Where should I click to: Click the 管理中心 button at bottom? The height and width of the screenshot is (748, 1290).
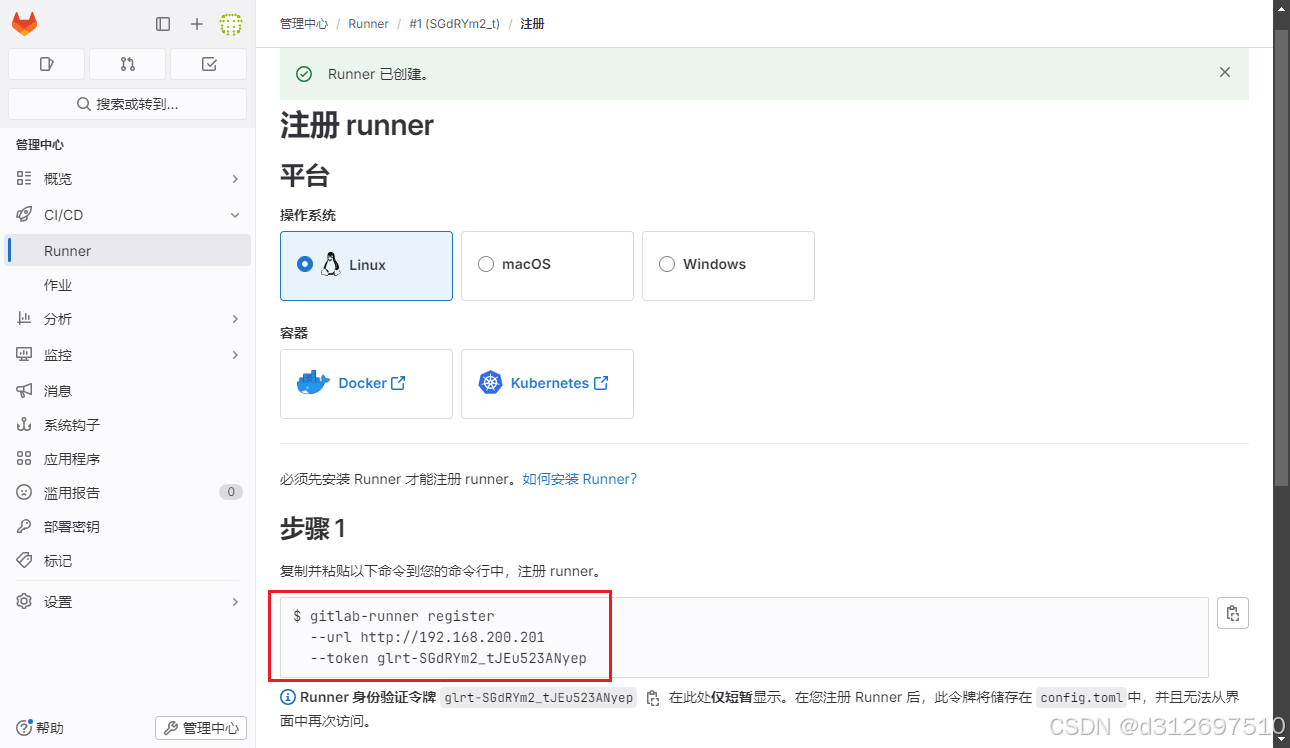(x=201, y=728)
